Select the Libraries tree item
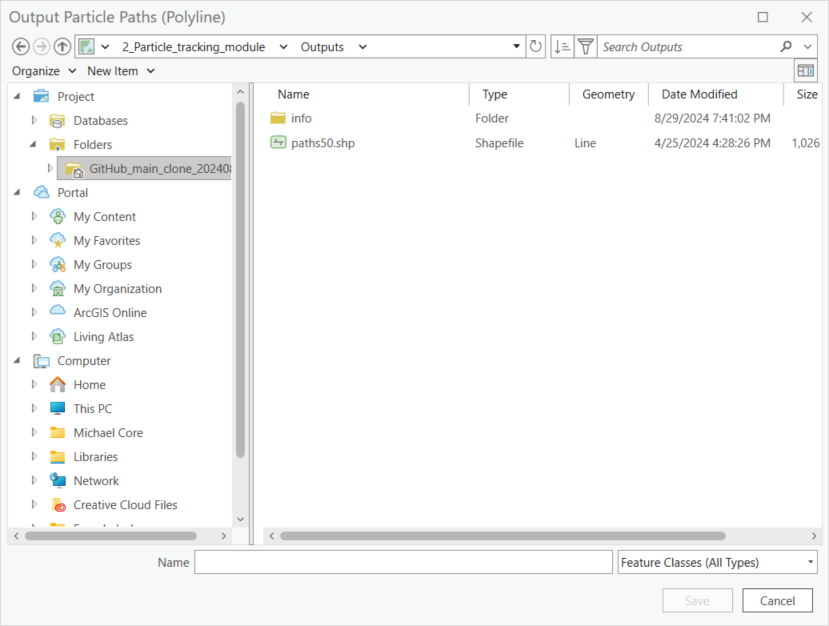This screenshot has height=626, width=829. [95, 457]
